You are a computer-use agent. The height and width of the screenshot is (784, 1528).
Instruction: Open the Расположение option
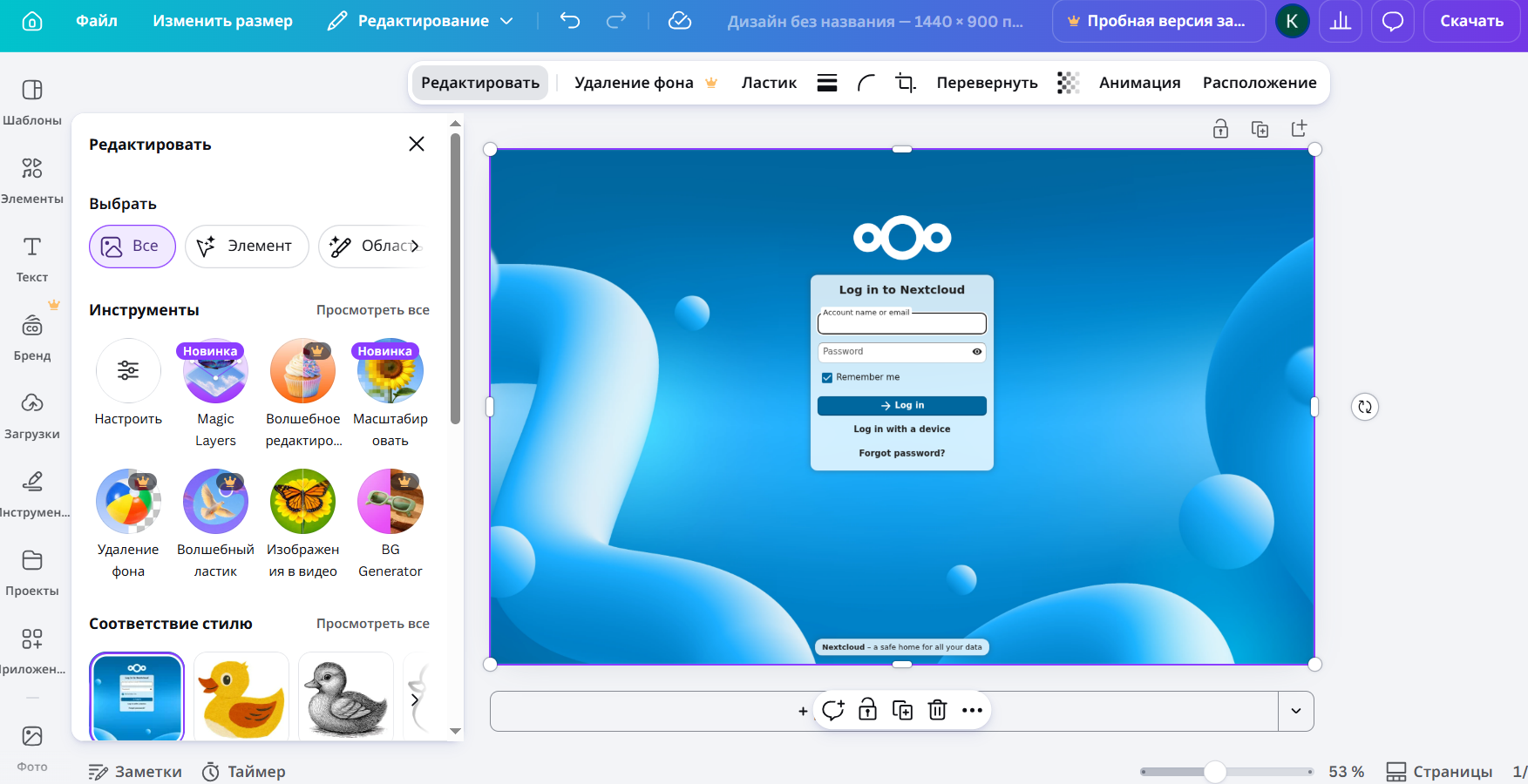pyautogui.click(x=1260, y=83)
